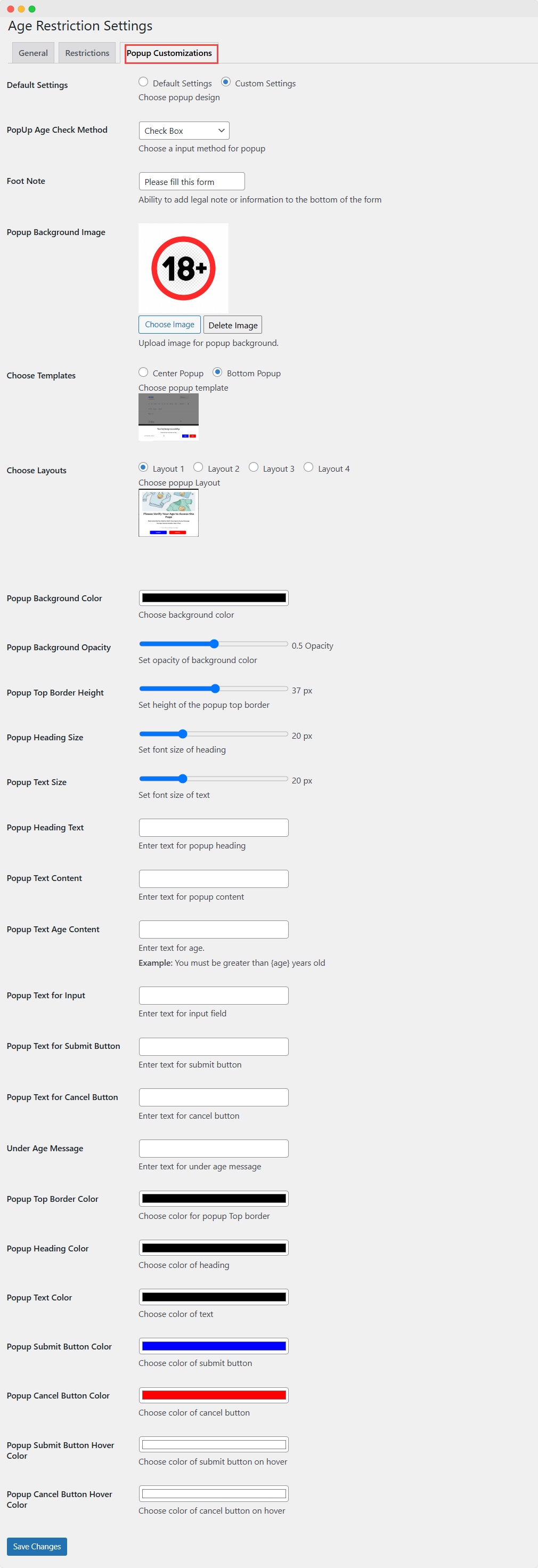Adjust the Popup Background Opacity slider

pyautogui.click(x=214, y=643)
